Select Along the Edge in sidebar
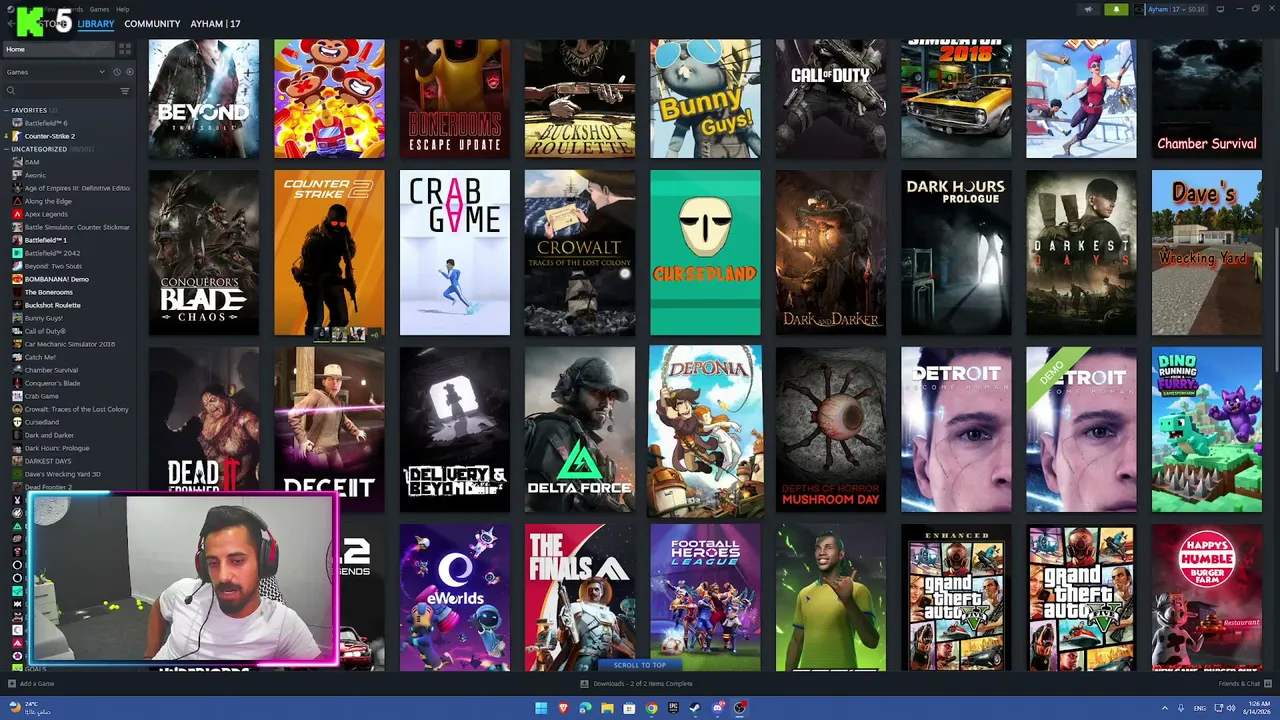1280x720 pixels. [48, 201]
